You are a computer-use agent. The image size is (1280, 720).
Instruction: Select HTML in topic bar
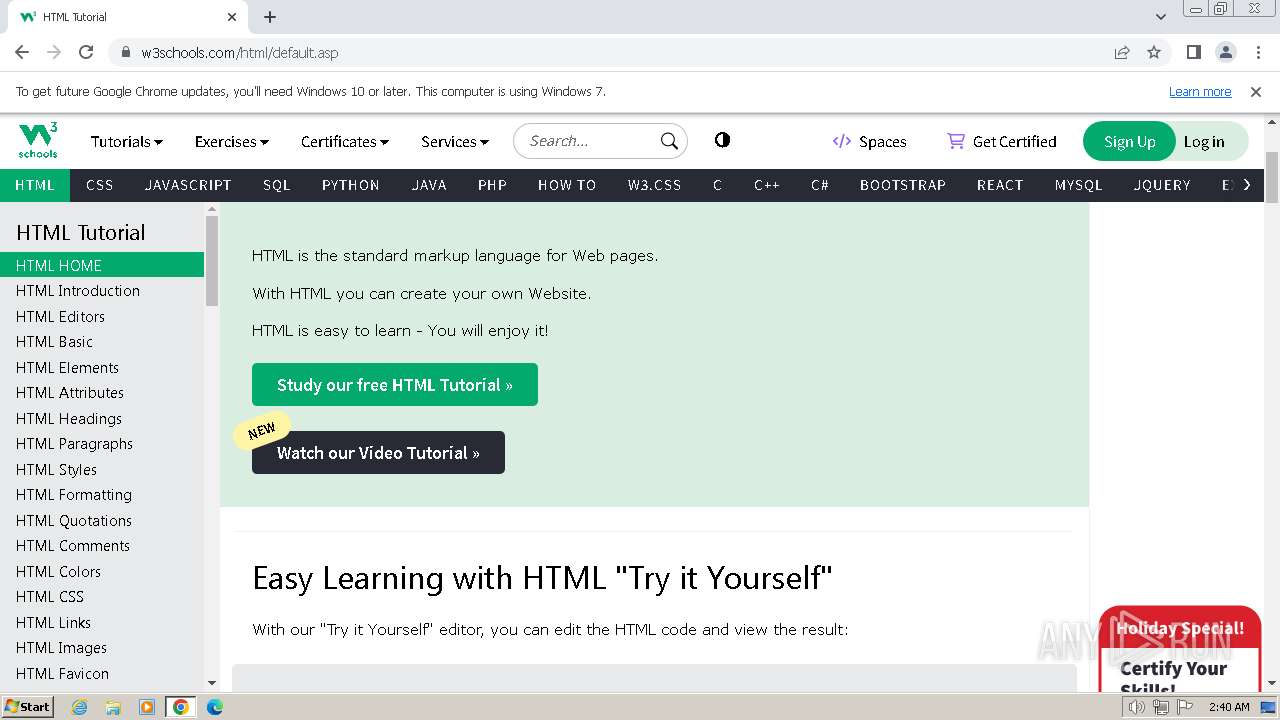point(35,185)
